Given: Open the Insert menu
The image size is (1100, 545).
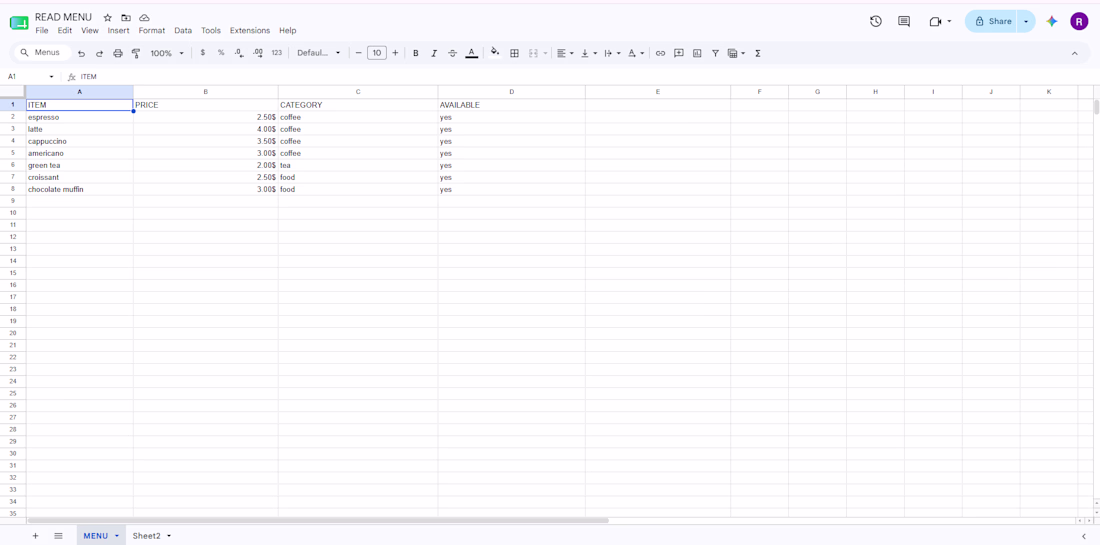Looking at the screenshot, I should pos(119,31).
